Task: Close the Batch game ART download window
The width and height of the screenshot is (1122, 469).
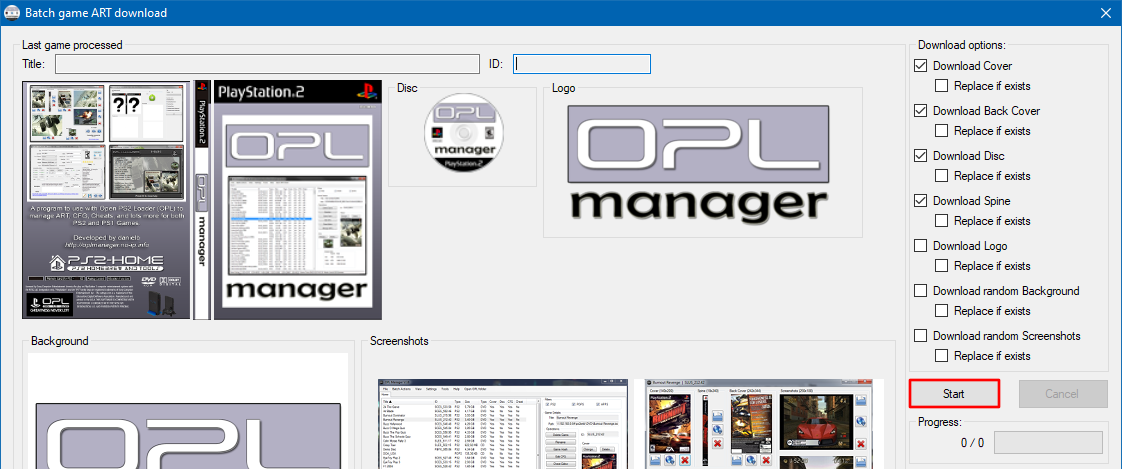Action: pyautogui.click(x=1105, y=13)
